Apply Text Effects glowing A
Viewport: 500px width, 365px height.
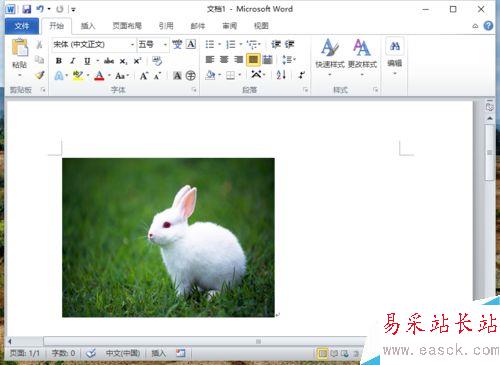[59, 76]
